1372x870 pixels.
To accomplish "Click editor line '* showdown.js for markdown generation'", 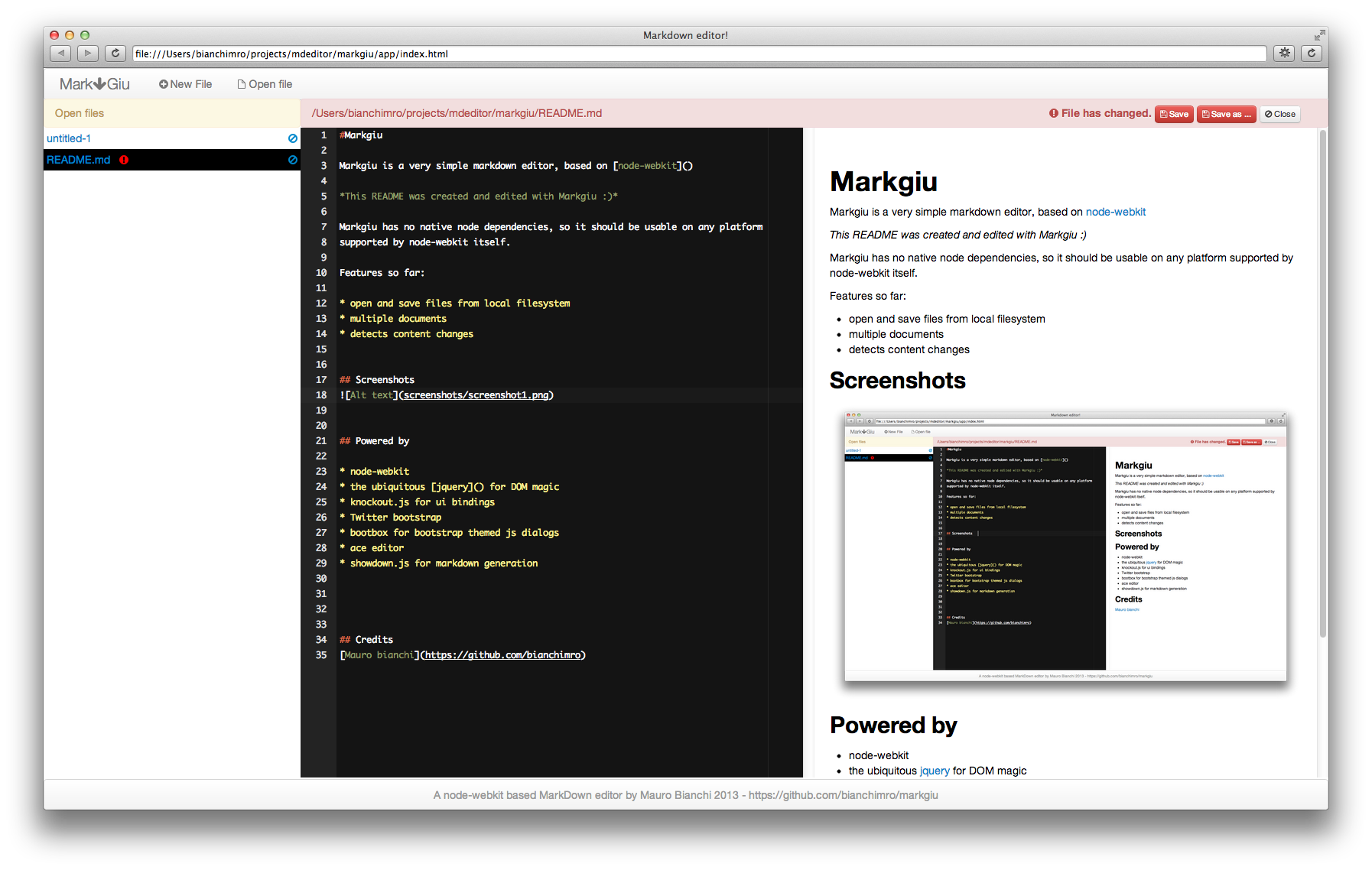I will click(x=438, y=563).
